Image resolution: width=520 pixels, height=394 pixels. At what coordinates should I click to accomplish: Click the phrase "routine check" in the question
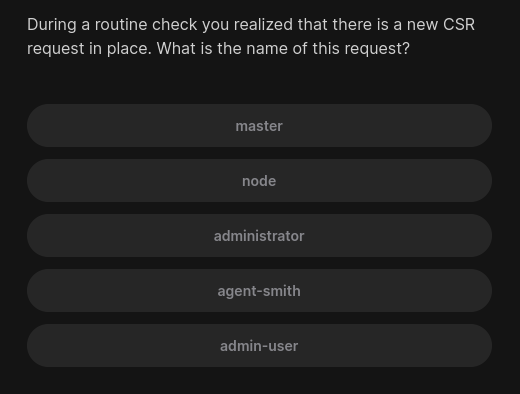click(146, 25)
